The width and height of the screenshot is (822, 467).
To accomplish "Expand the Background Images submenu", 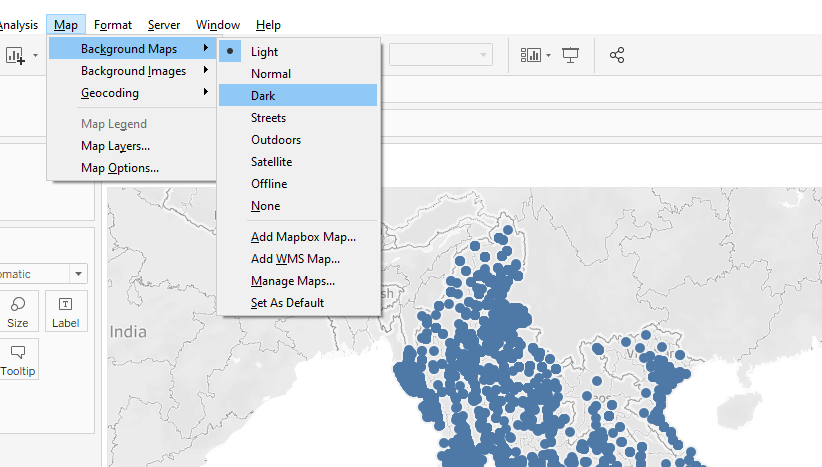I will click(133, 71).
